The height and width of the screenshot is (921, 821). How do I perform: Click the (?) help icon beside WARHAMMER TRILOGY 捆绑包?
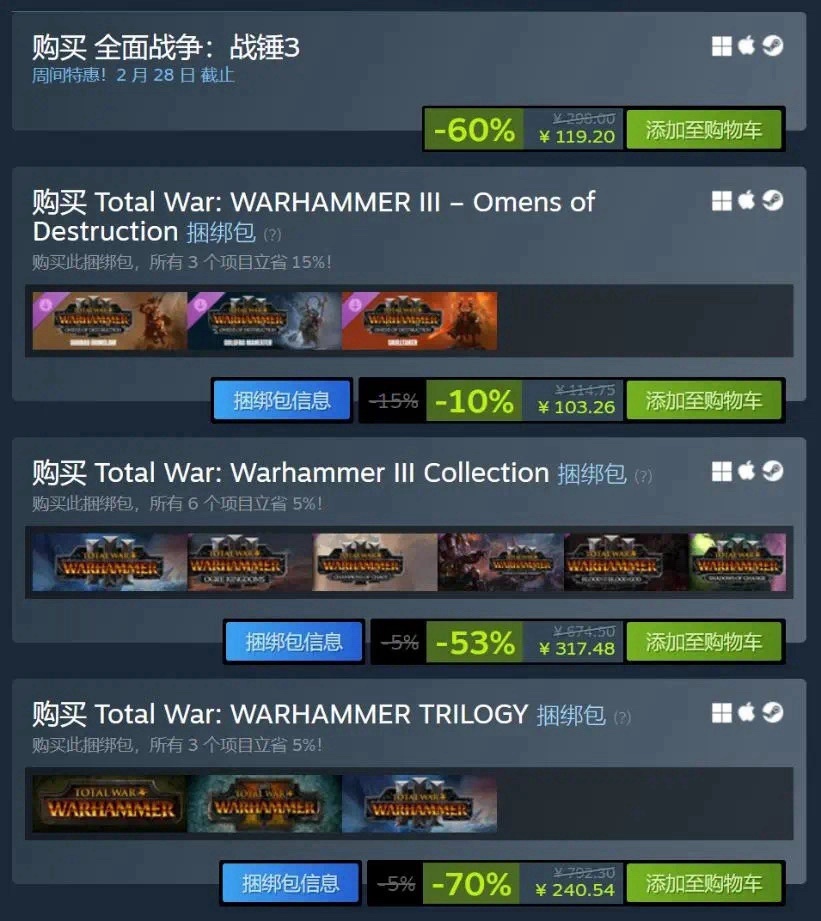coord(622,717)
